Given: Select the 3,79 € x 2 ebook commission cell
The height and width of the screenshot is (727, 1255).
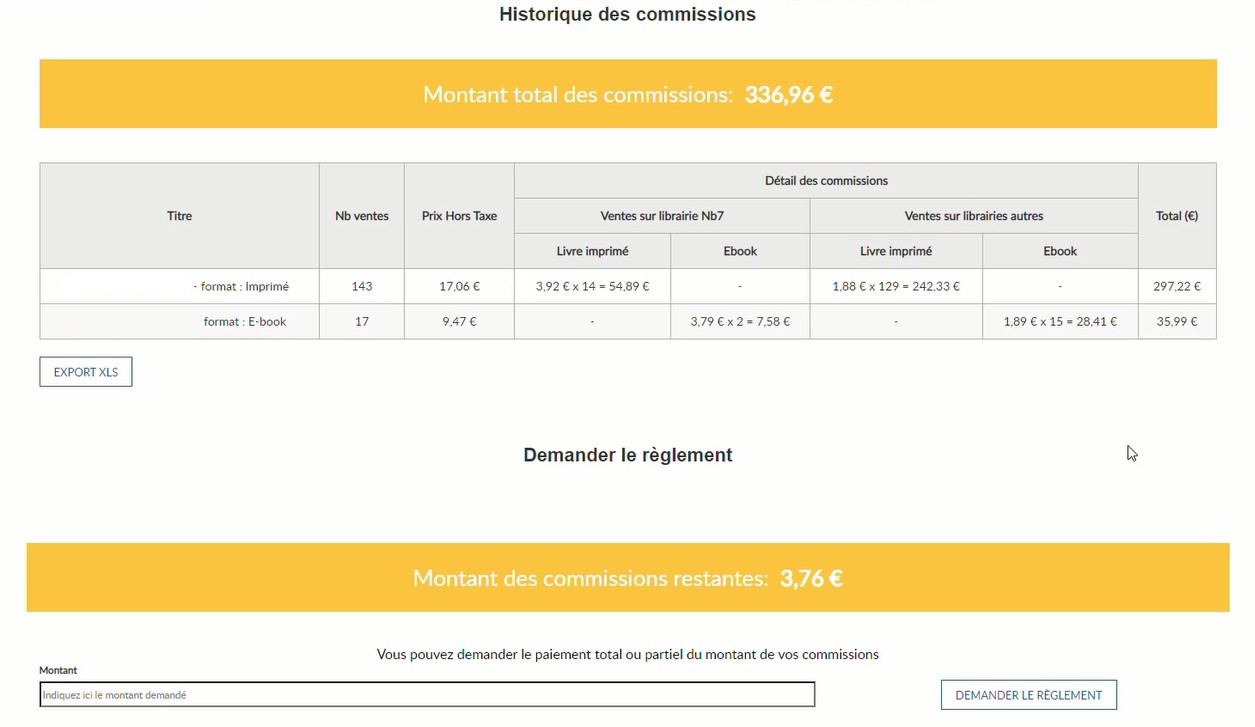Looking at the screenshot, I should pos(740,322).
